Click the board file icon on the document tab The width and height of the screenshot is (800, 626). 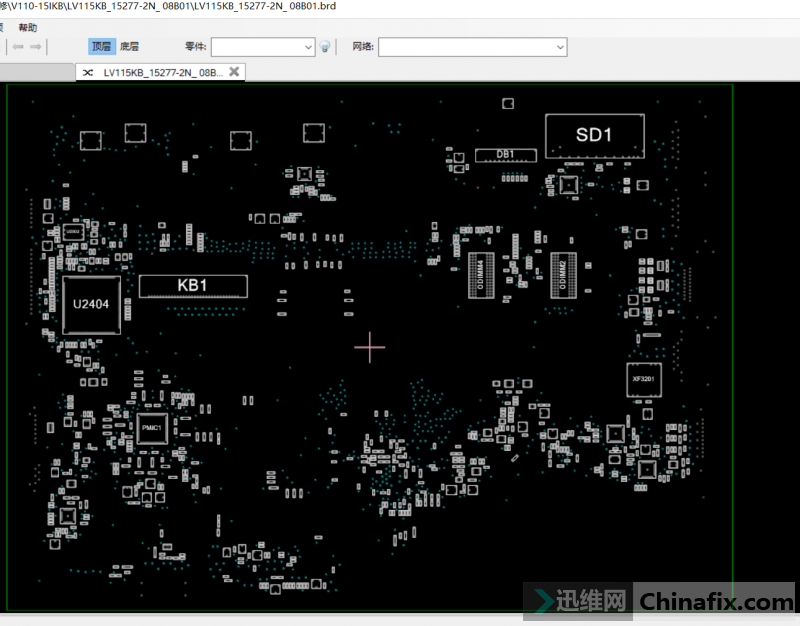[88, 73]
